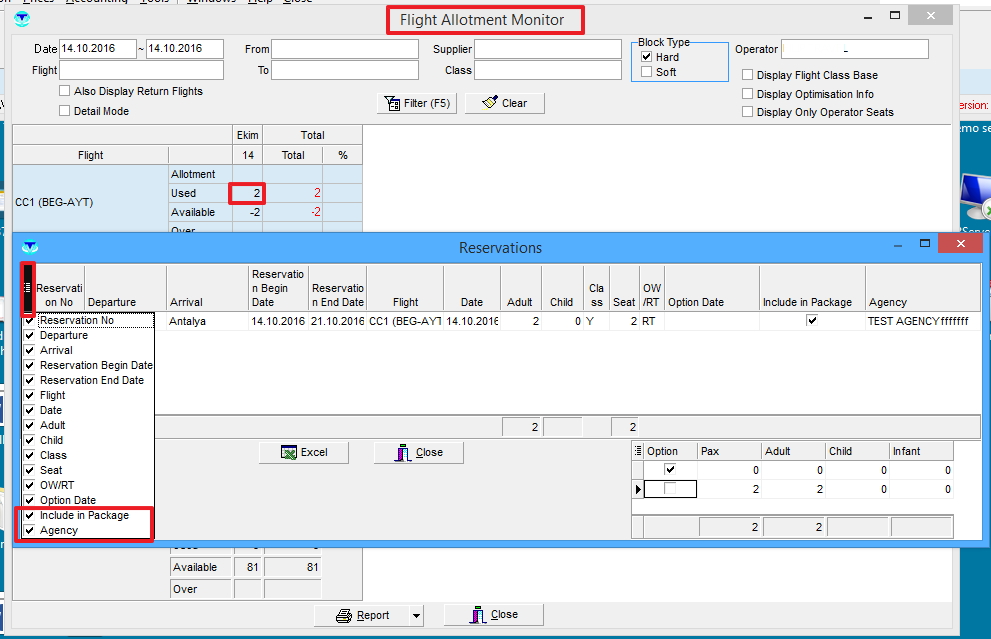
Task: Click the Excel export button
Action: (x=304, y=452)
